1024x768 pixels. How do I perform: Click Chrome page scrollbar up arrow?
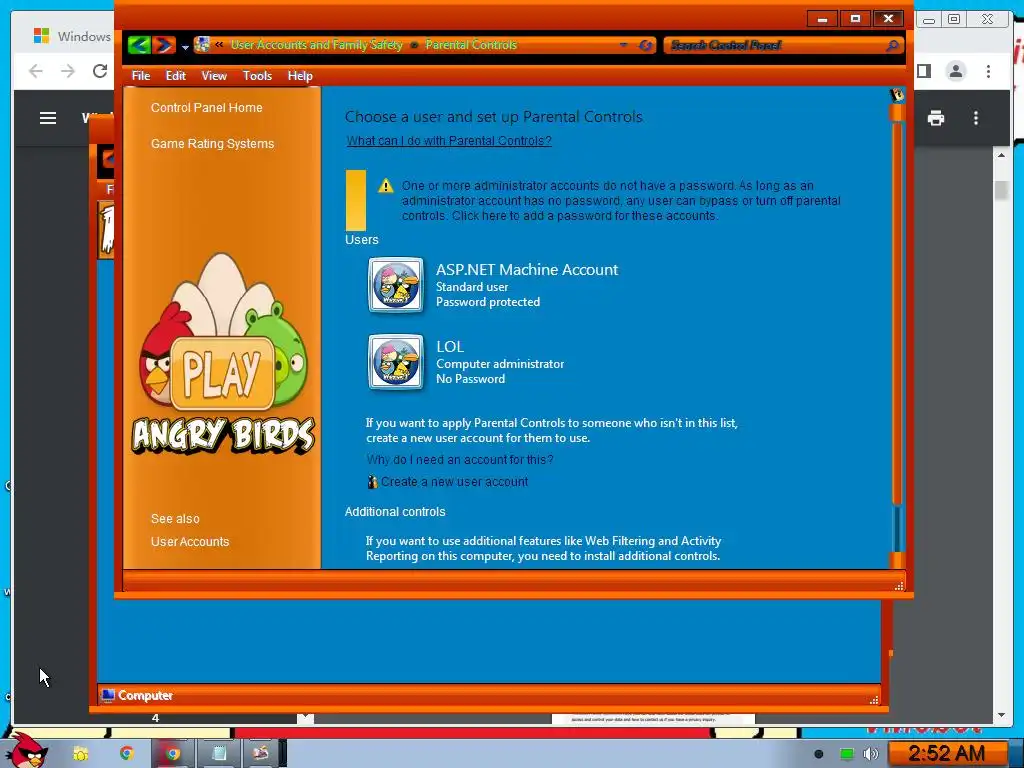point(1001,155)
